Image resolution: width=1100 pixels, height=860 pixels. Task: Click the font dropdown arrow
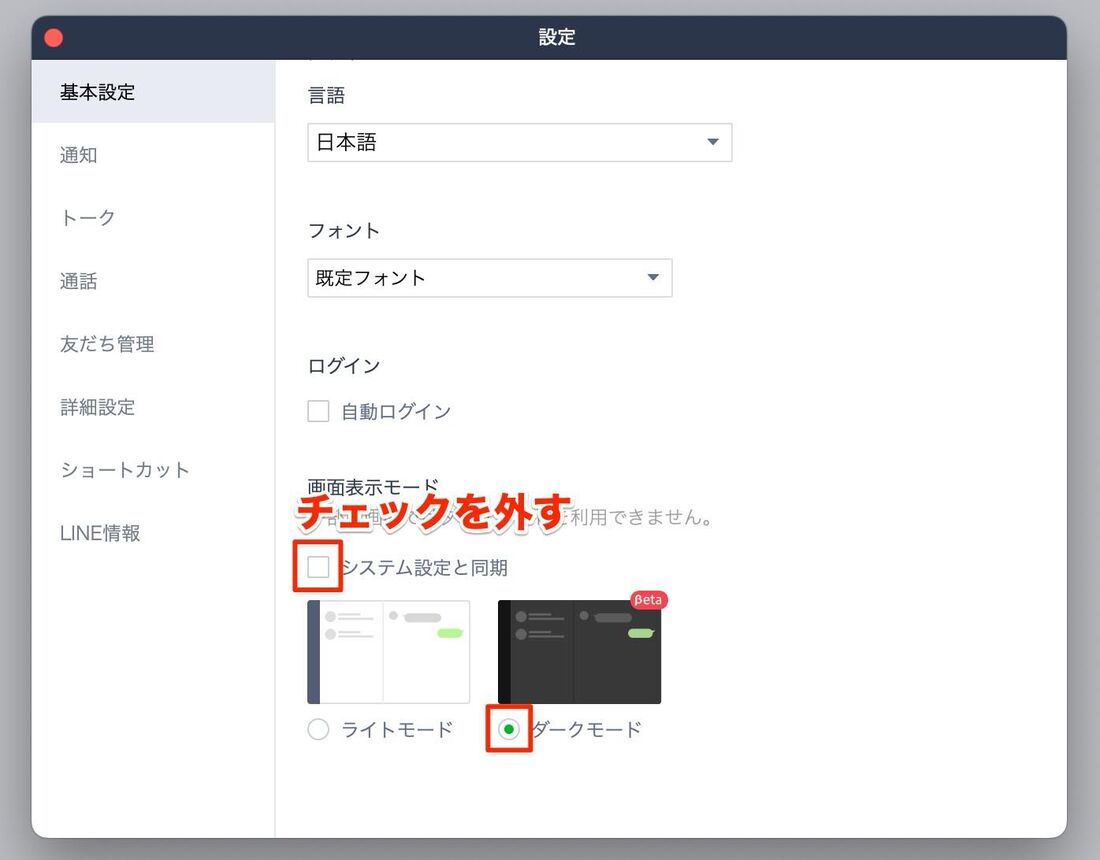(x=653, y=278)
